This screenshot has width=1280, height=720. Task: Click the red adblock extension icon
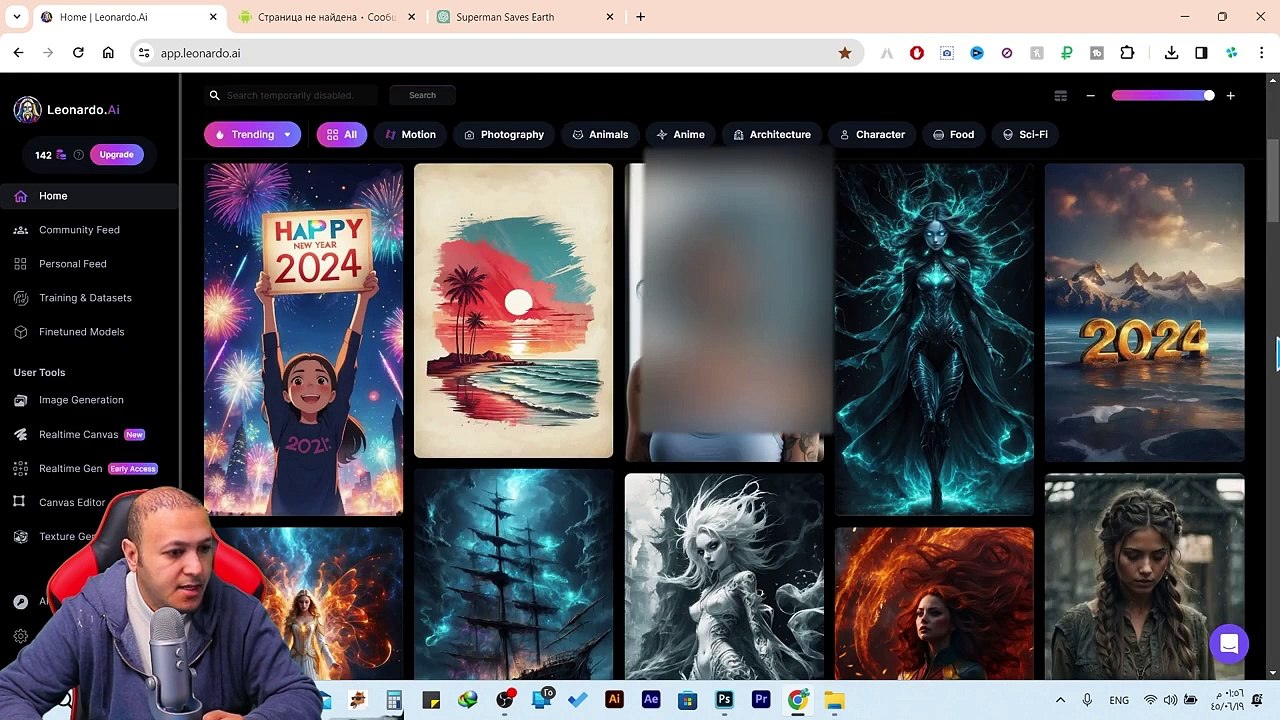(917, 53)
